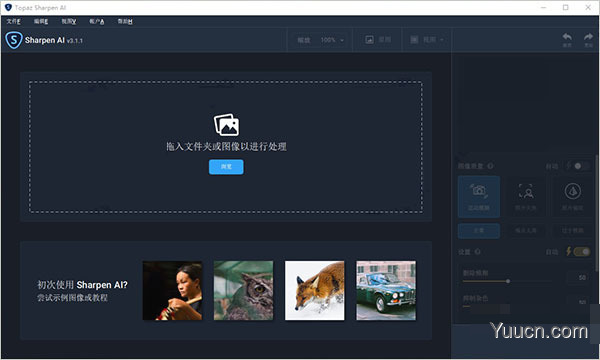Open the 100% zoom dropdown
The height and width of the screenshot is (360, 600).
pyautogui.click(x=332, y=40)
